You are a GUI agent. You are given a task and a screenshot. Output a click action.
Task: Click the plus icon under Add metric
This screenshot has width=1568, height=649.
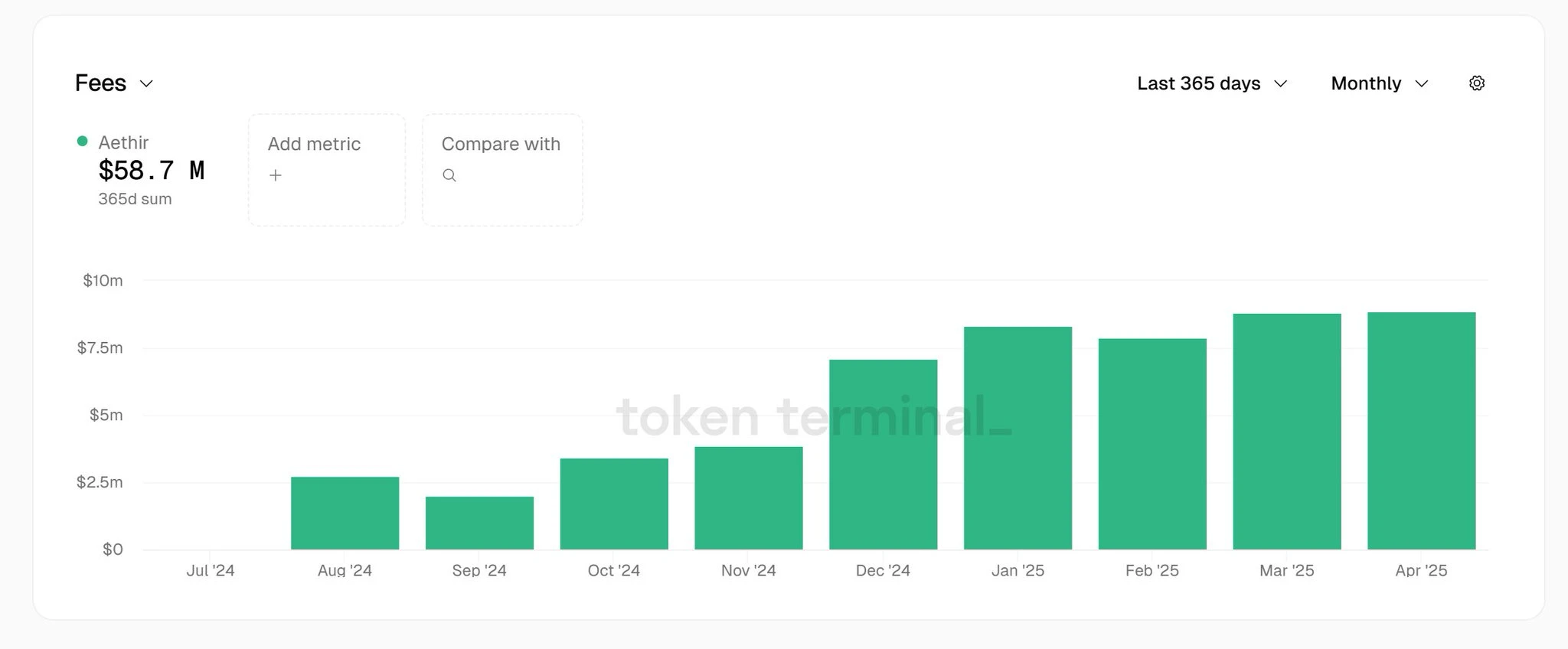pos(276,175)
